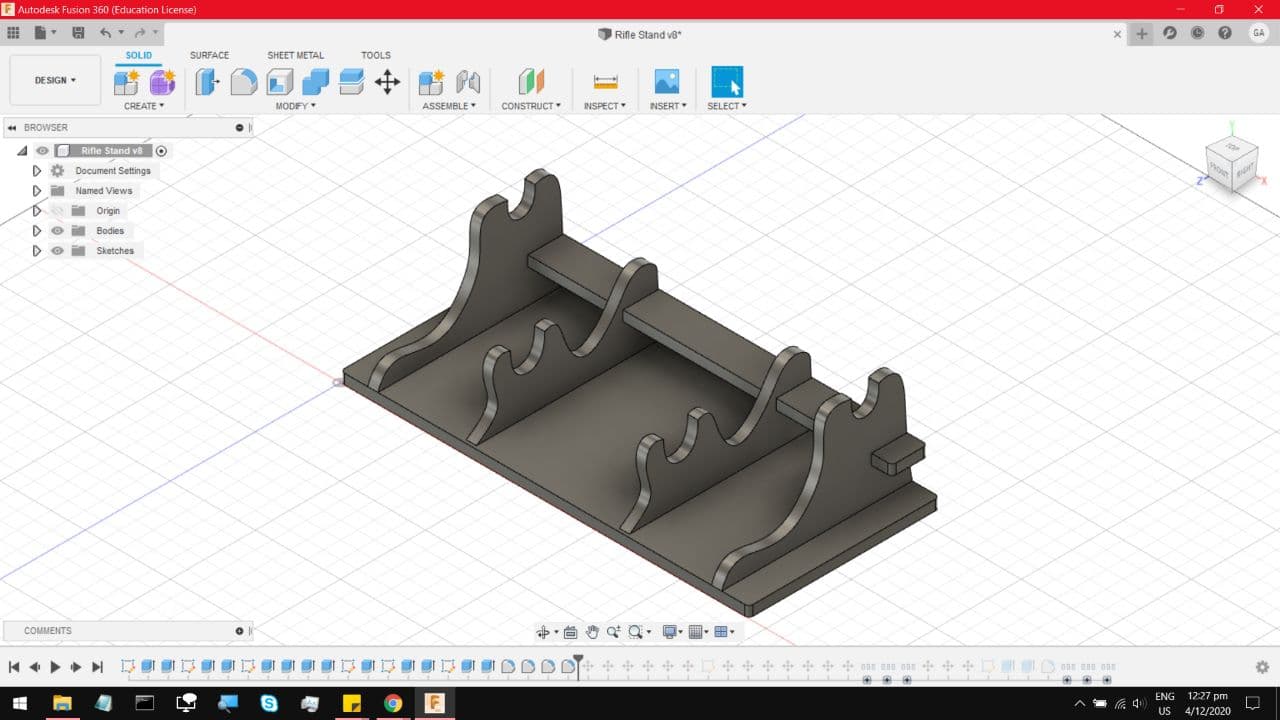Expand the Sketches node
Screen dimensions: 1280x720
pos(37,251)
